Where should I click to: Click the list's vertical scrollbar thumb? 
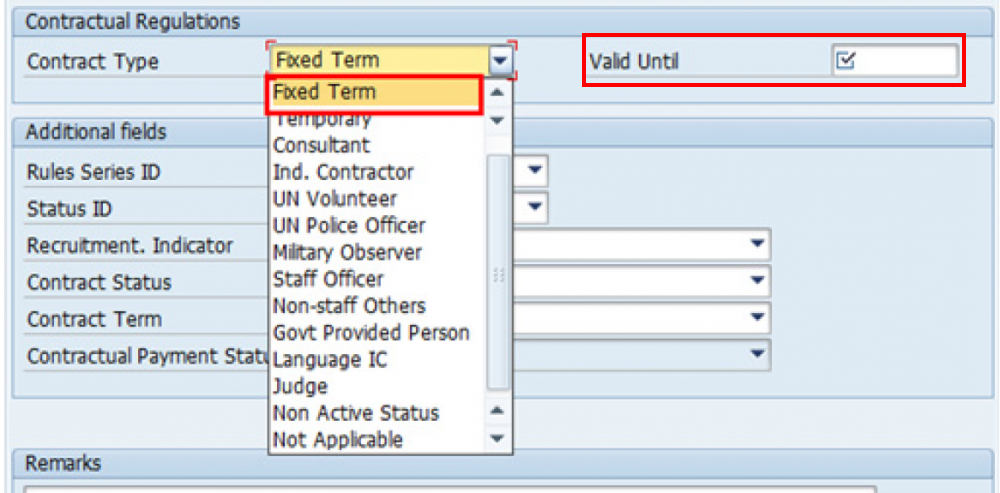pos(497,270)
